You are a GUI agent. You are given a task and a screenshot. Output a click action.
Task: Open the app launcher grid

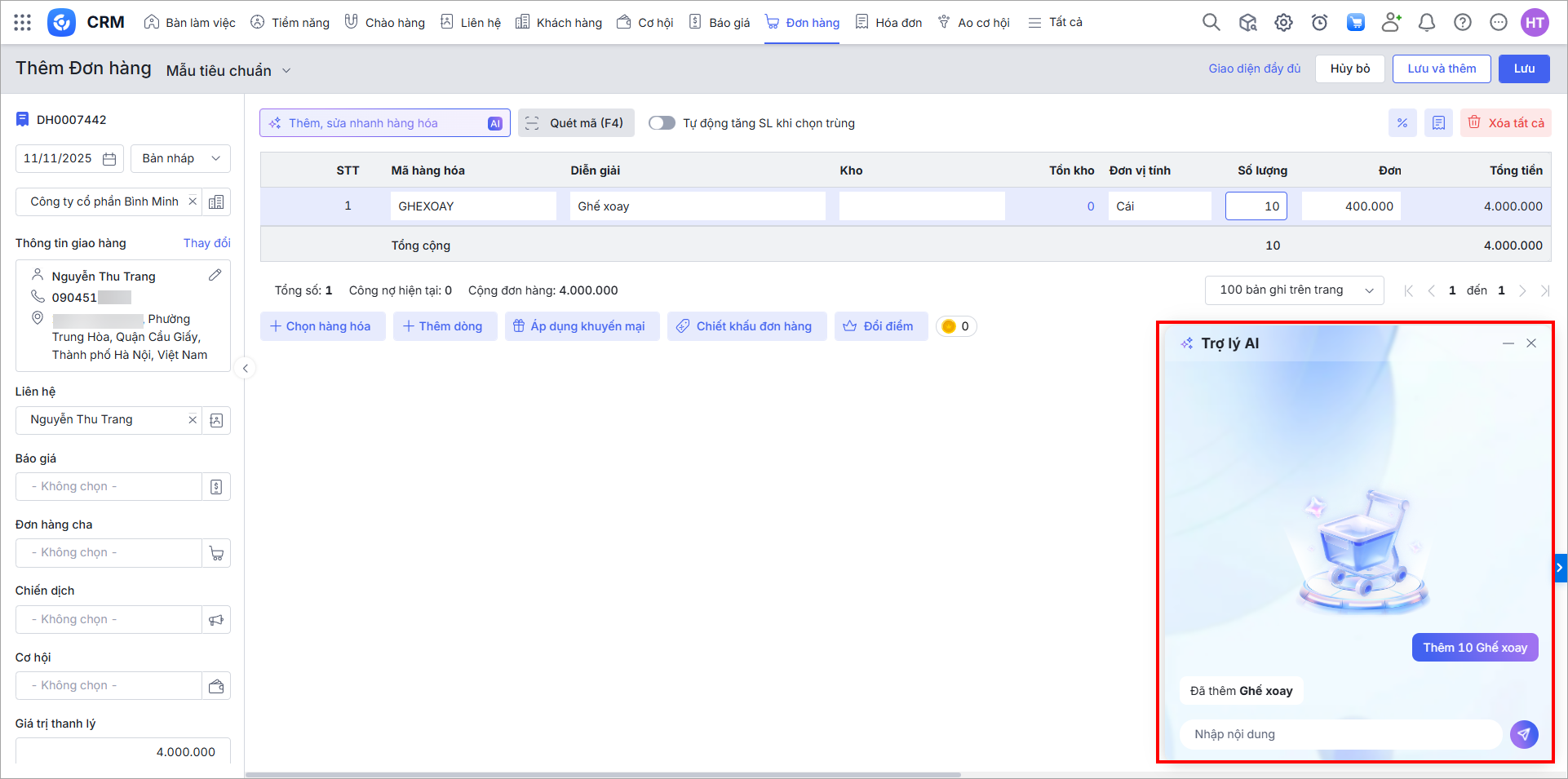point(23,23)
